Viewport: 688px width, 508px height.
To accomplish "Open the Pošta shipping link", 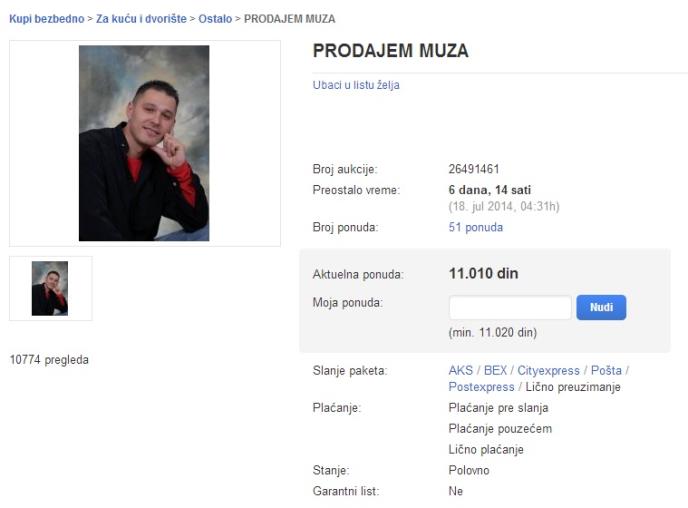I will pos(606,370).
